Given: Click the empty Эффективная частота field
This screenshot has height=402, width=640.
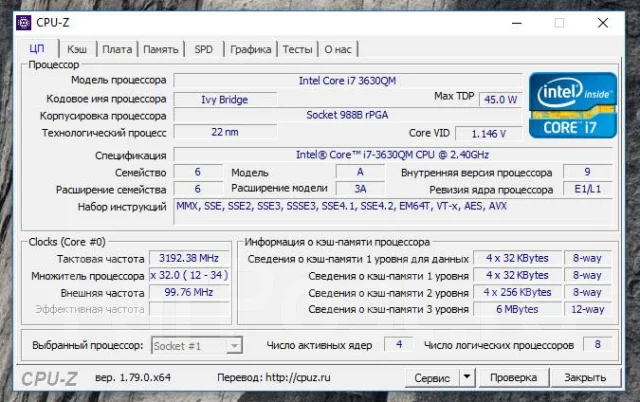Looking at the screenshot, I should (x=189, y=309).
